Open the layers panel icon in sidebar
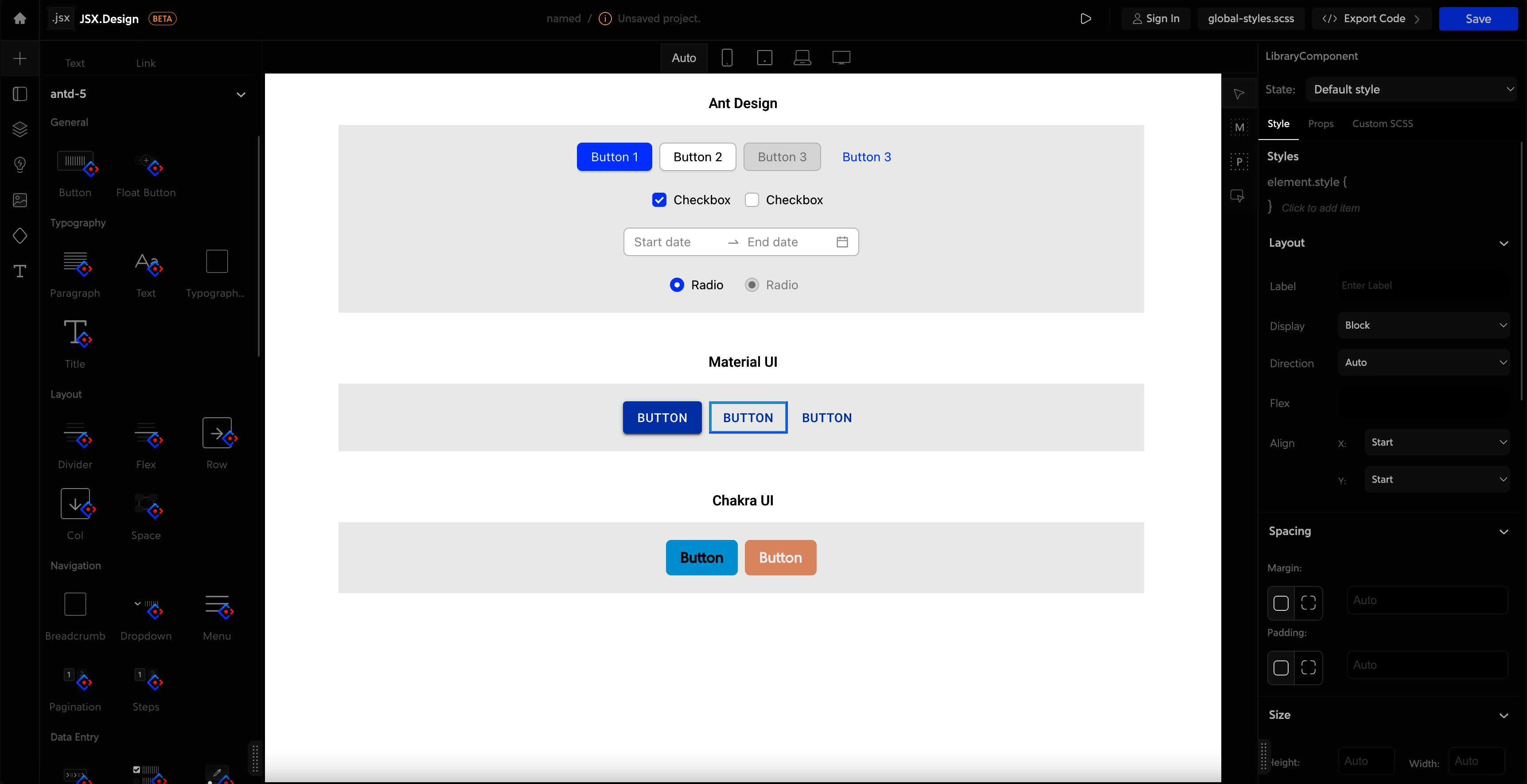 click(19, 129)
